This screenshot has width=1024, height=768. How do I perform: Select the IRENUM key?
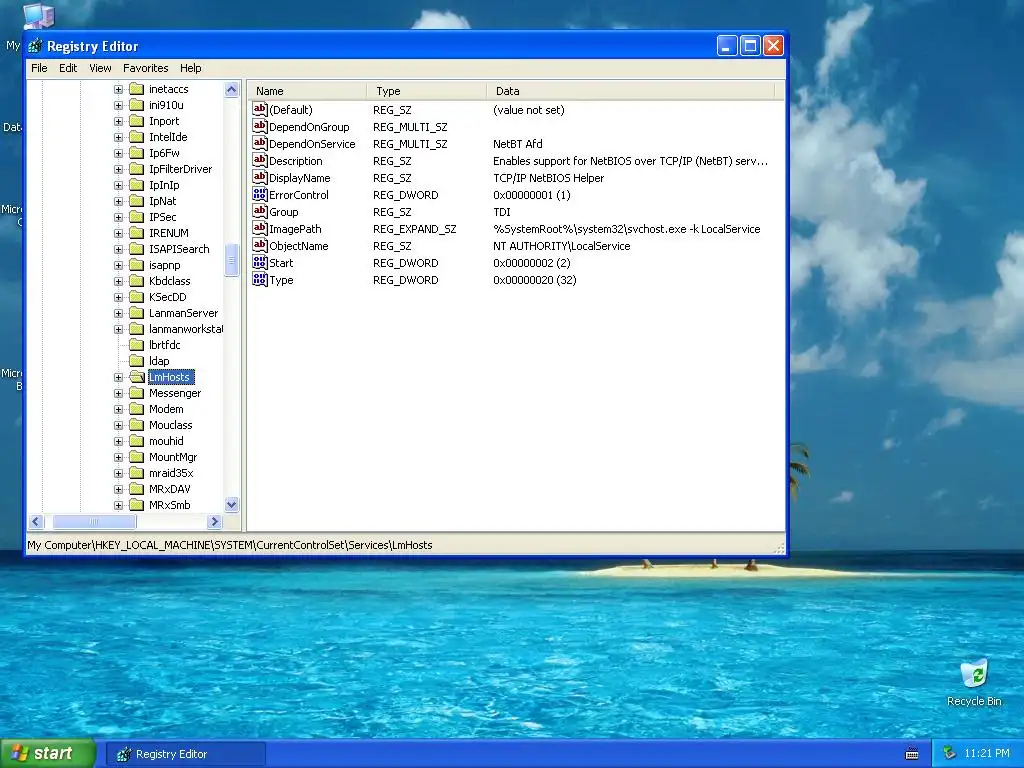(x=168, y=233)
